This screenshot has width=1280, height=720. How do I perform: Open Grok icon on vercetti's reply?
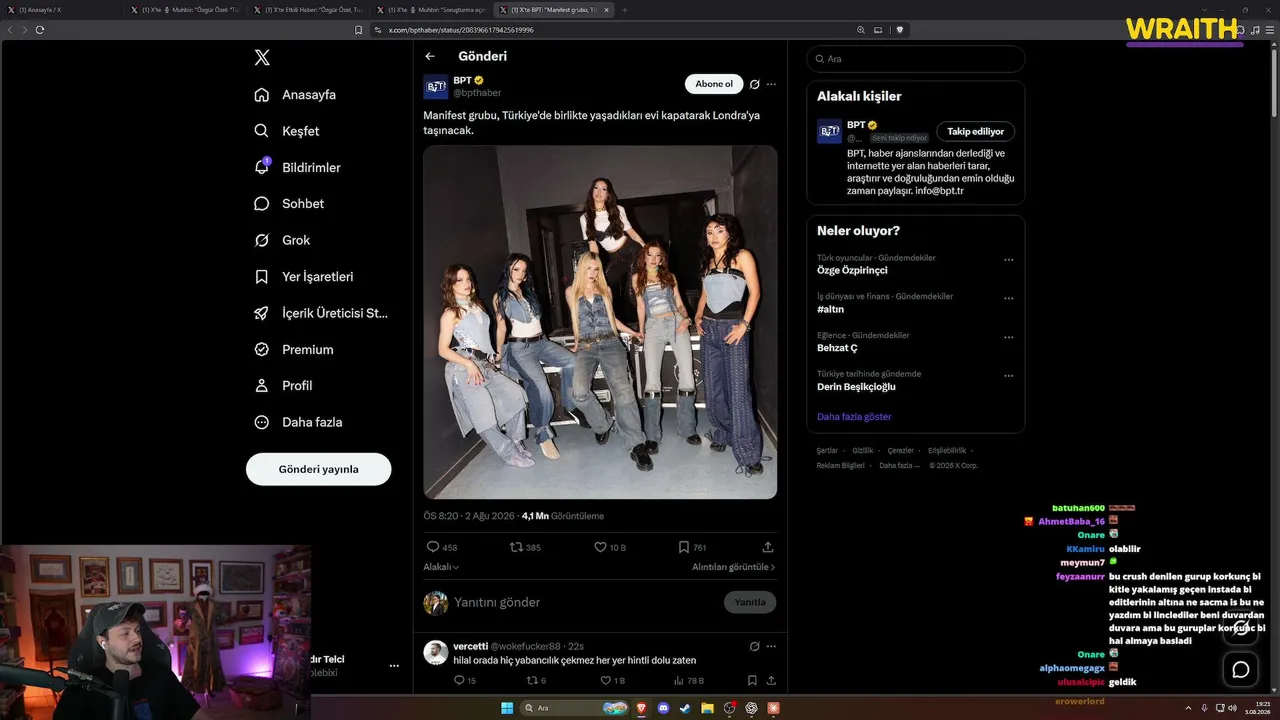pyautogui.click(x=755, y=646)
